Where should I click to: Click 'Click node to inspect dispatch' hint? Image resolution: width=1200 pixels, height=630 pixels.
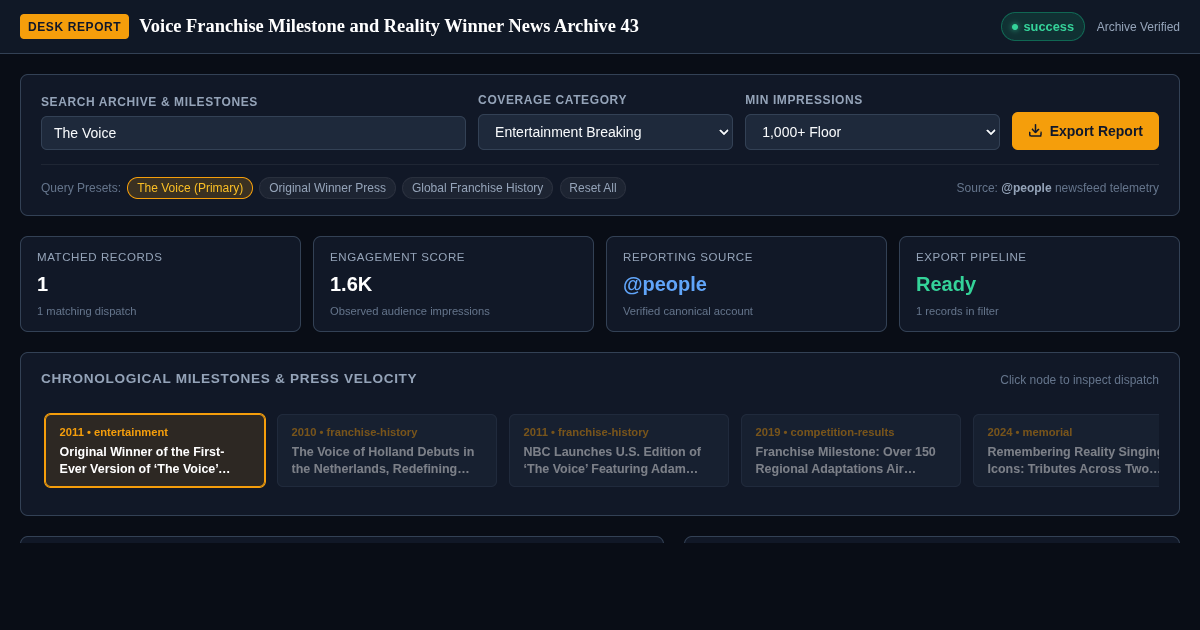tap(1079, 380)
